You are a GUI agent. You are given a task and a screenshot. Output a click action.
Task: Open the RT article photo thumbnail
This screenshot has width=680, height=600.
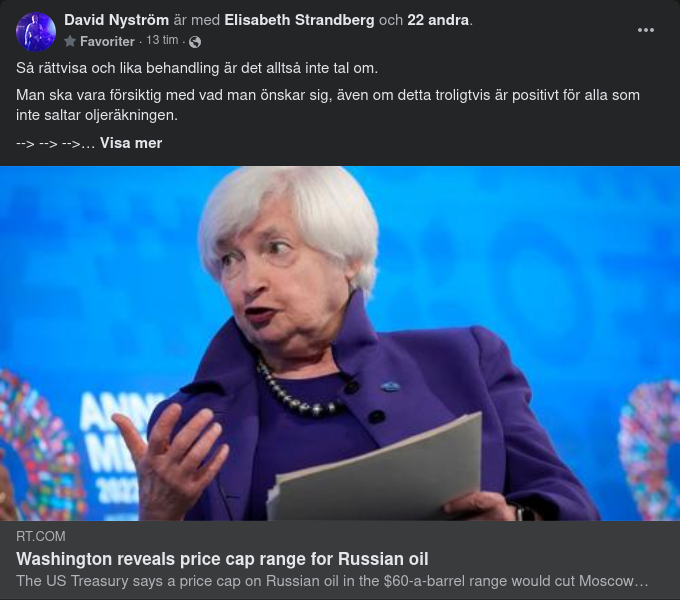coord(340,343)
